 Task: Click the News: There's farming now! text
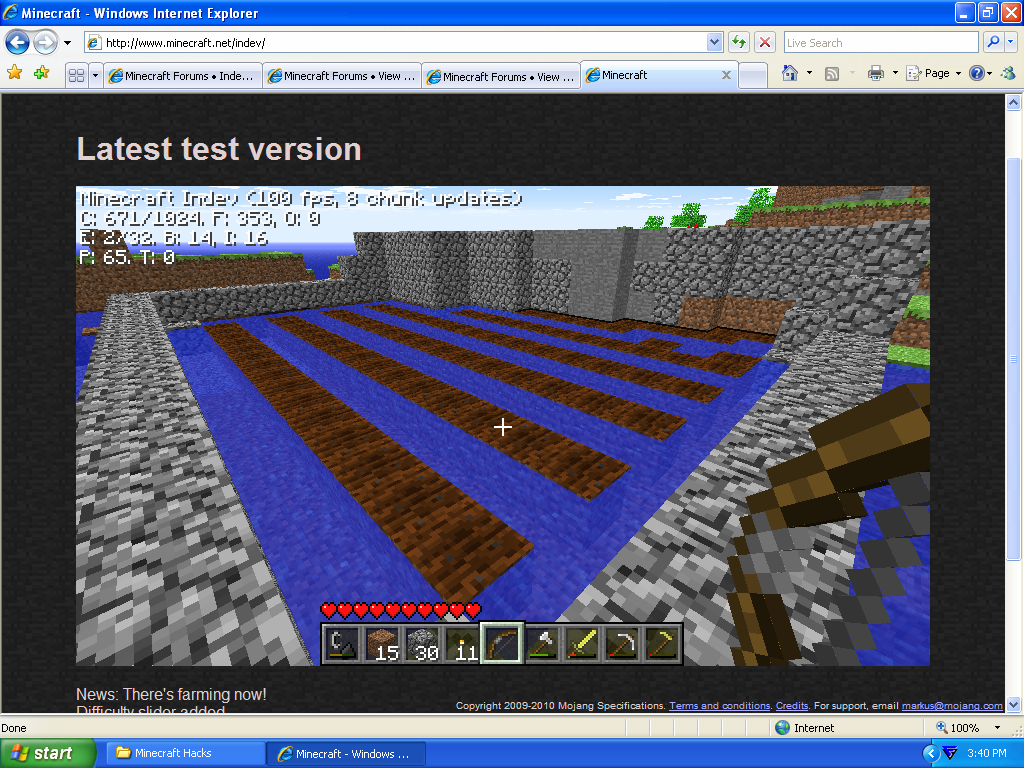click(171, 694)
